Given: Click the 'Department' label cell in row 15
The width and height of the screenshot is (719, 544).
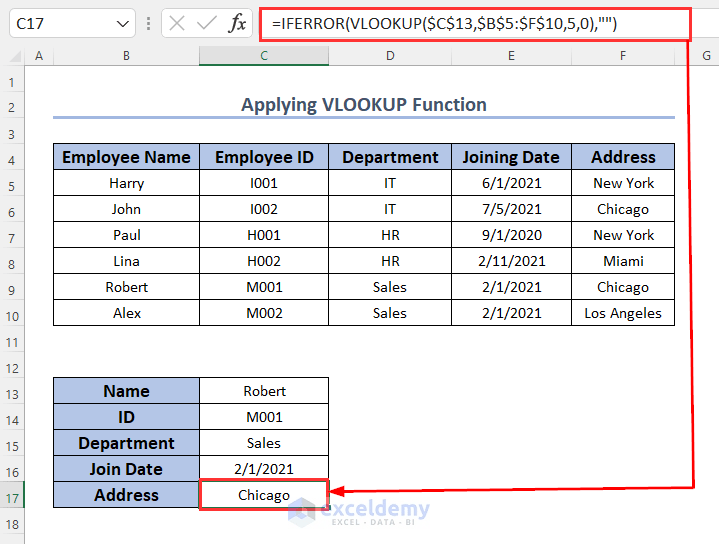Looking at the screenshot, I should (126, 443).
